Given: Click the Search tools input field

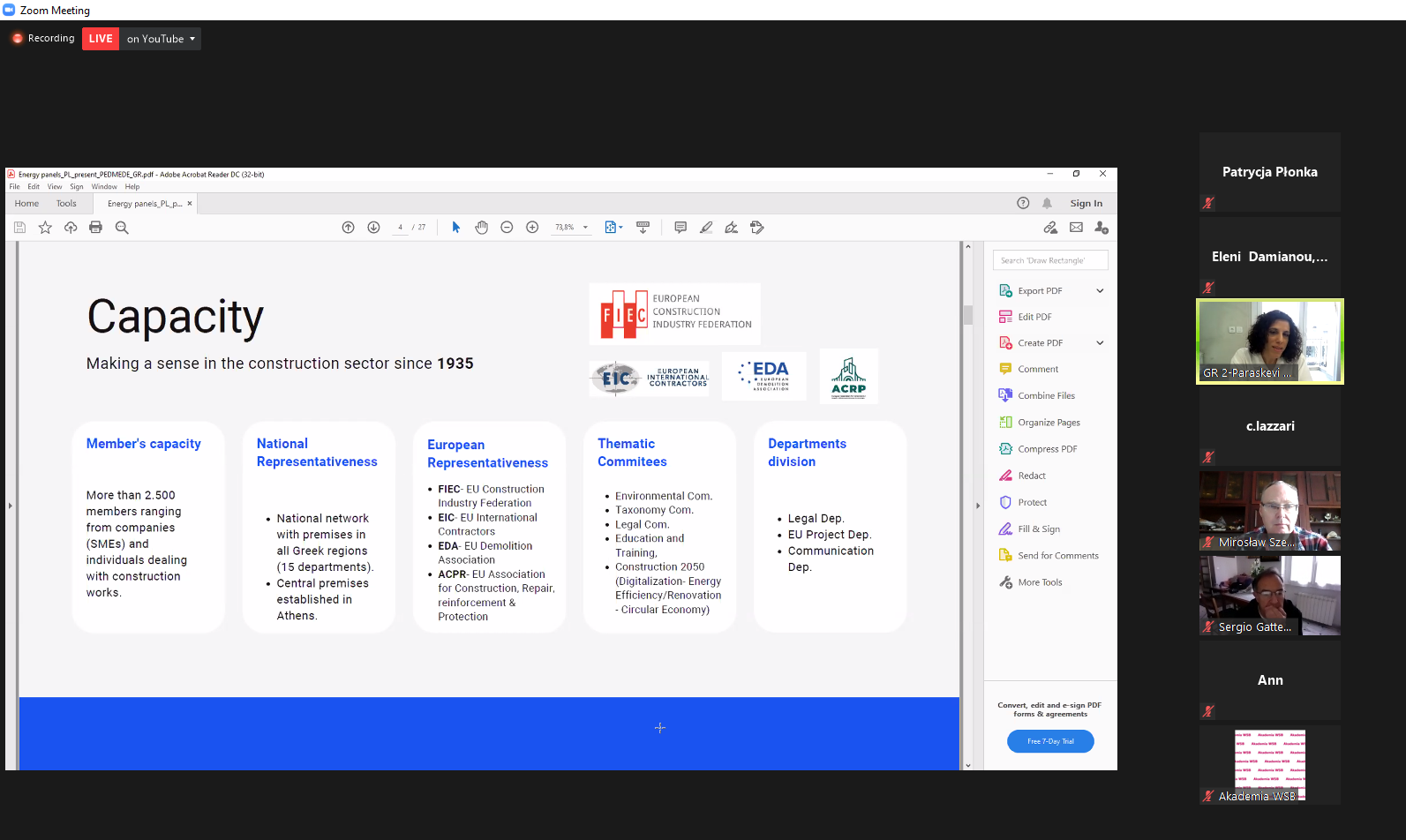Looking at the screenshot, I should [x=1050, y=260].
